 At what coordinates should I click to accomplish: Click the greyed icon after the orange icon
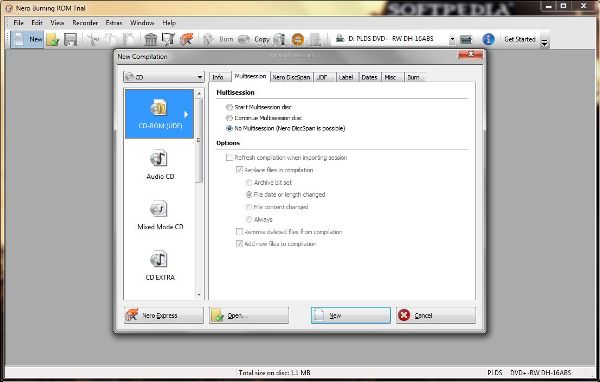(316, 39)
